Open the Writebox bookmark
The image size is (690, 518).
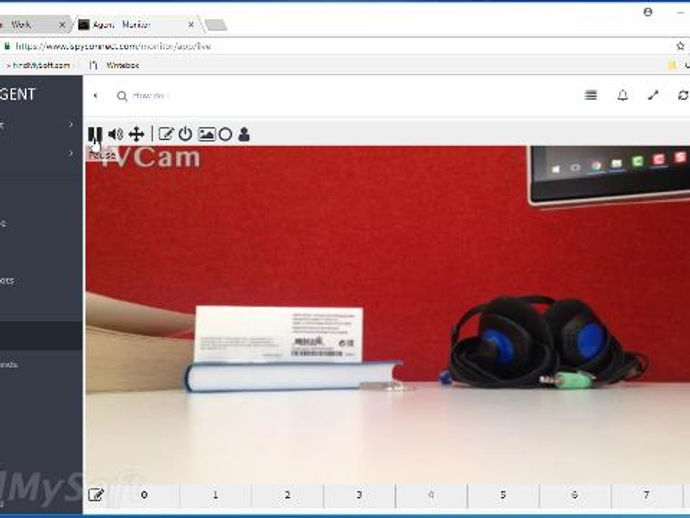pyautogui.click(x=114, y=65)
